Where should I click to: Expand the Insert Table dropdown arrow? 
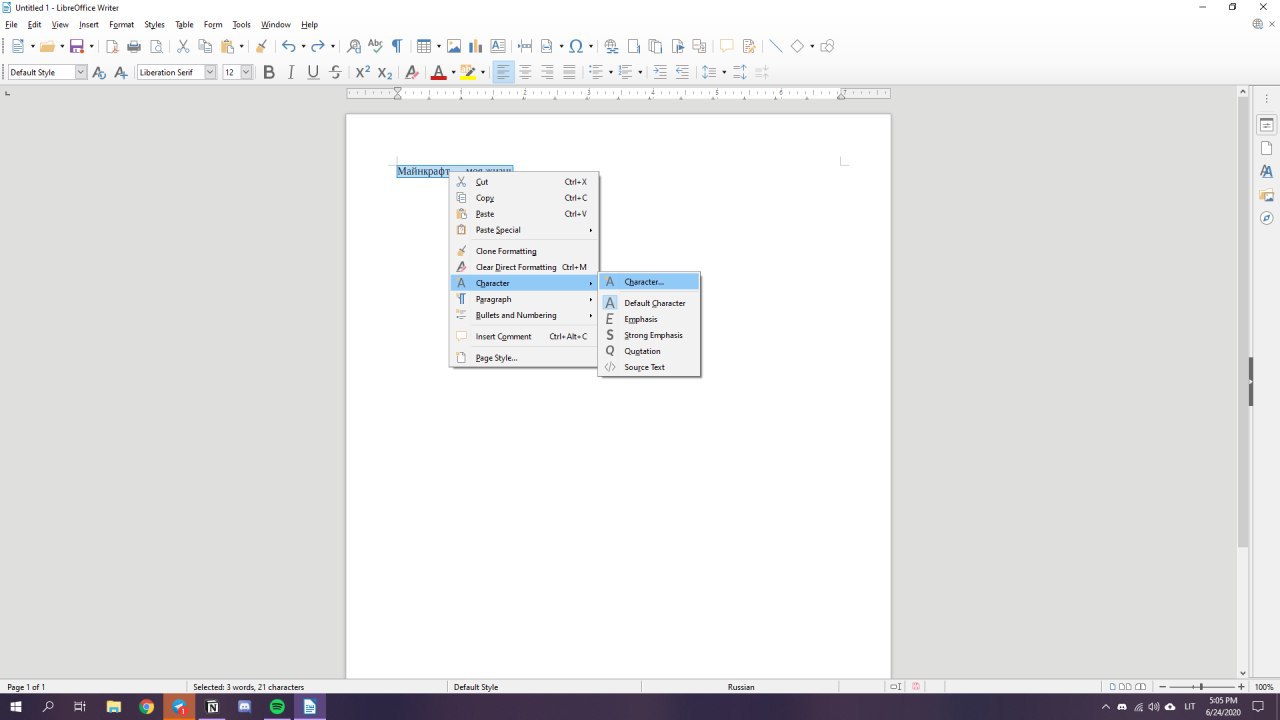point(438,46)
